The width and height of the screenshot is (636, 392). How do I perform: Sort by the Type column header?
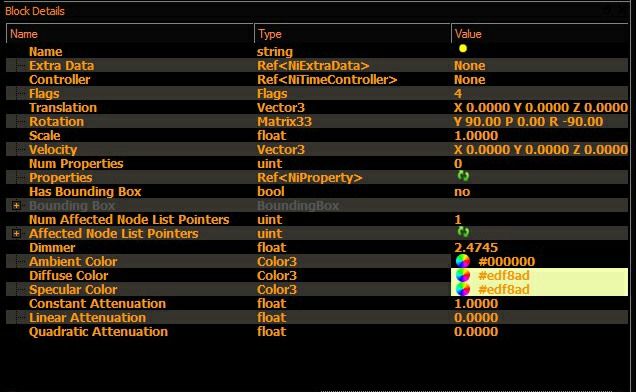(352, 34)
